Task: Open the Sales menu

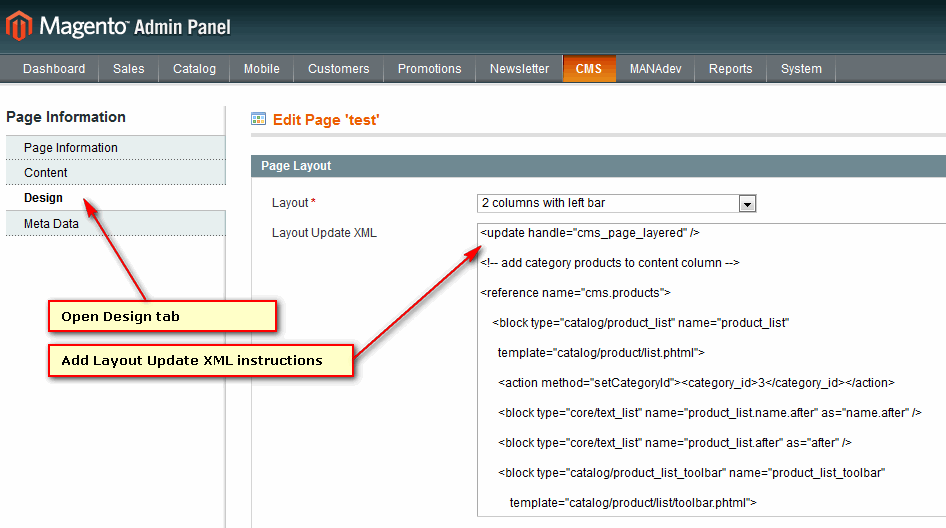Action: (x=129, y=69)
